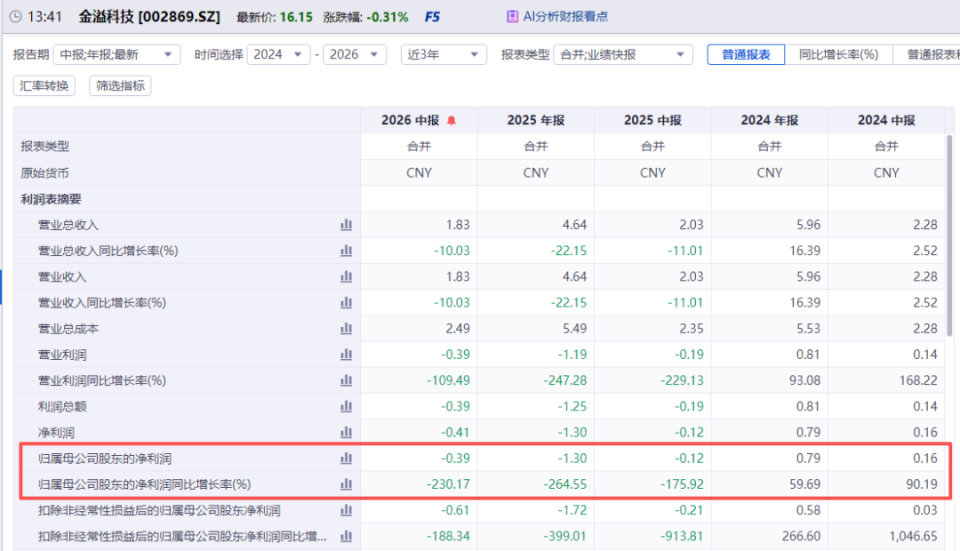
Task: Select the partially visible 普通报表 tab at right
Action: click(926, 54)
